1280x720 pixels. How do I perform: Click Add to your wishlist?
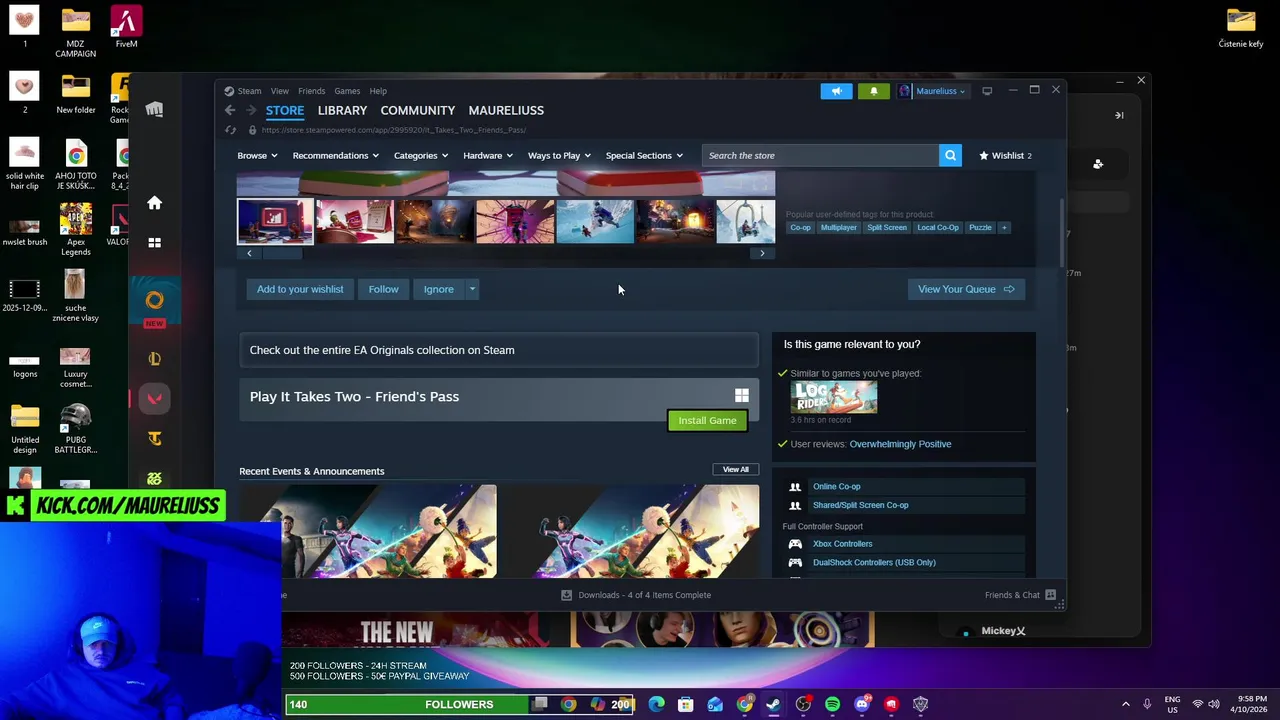300,289
